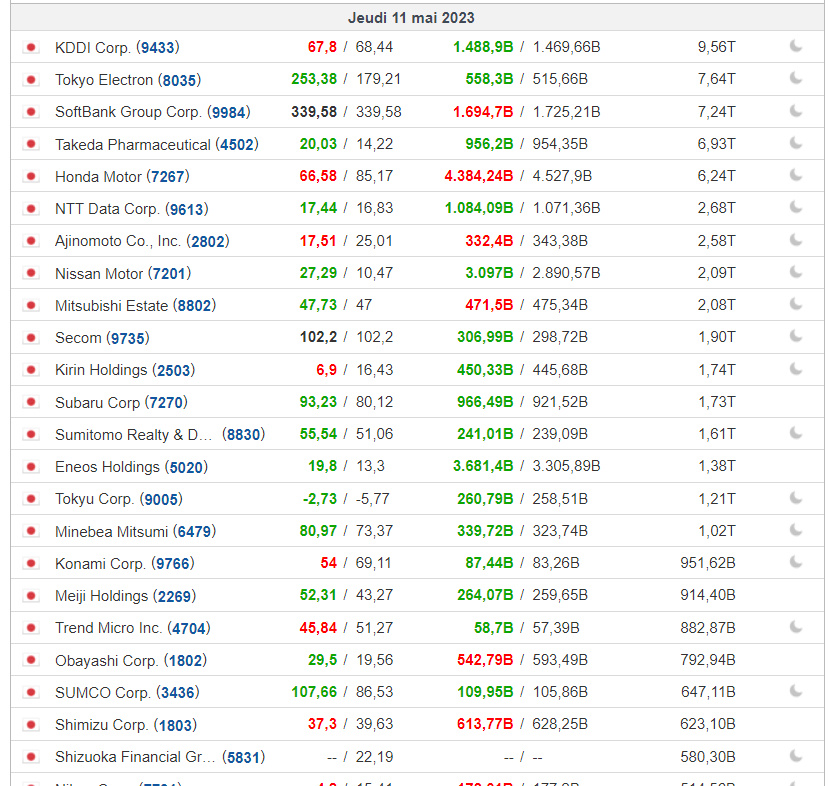Select Honda's revenue figure 4.384,24B

[x=479, y=176]
